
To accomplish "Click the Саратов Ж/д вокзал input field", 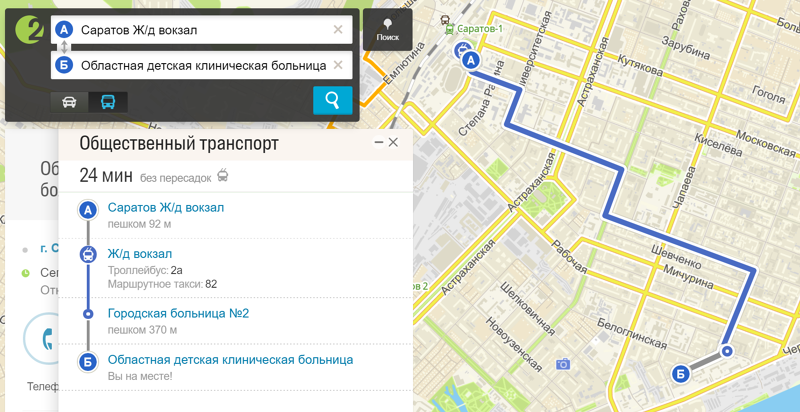I will 202,30.
